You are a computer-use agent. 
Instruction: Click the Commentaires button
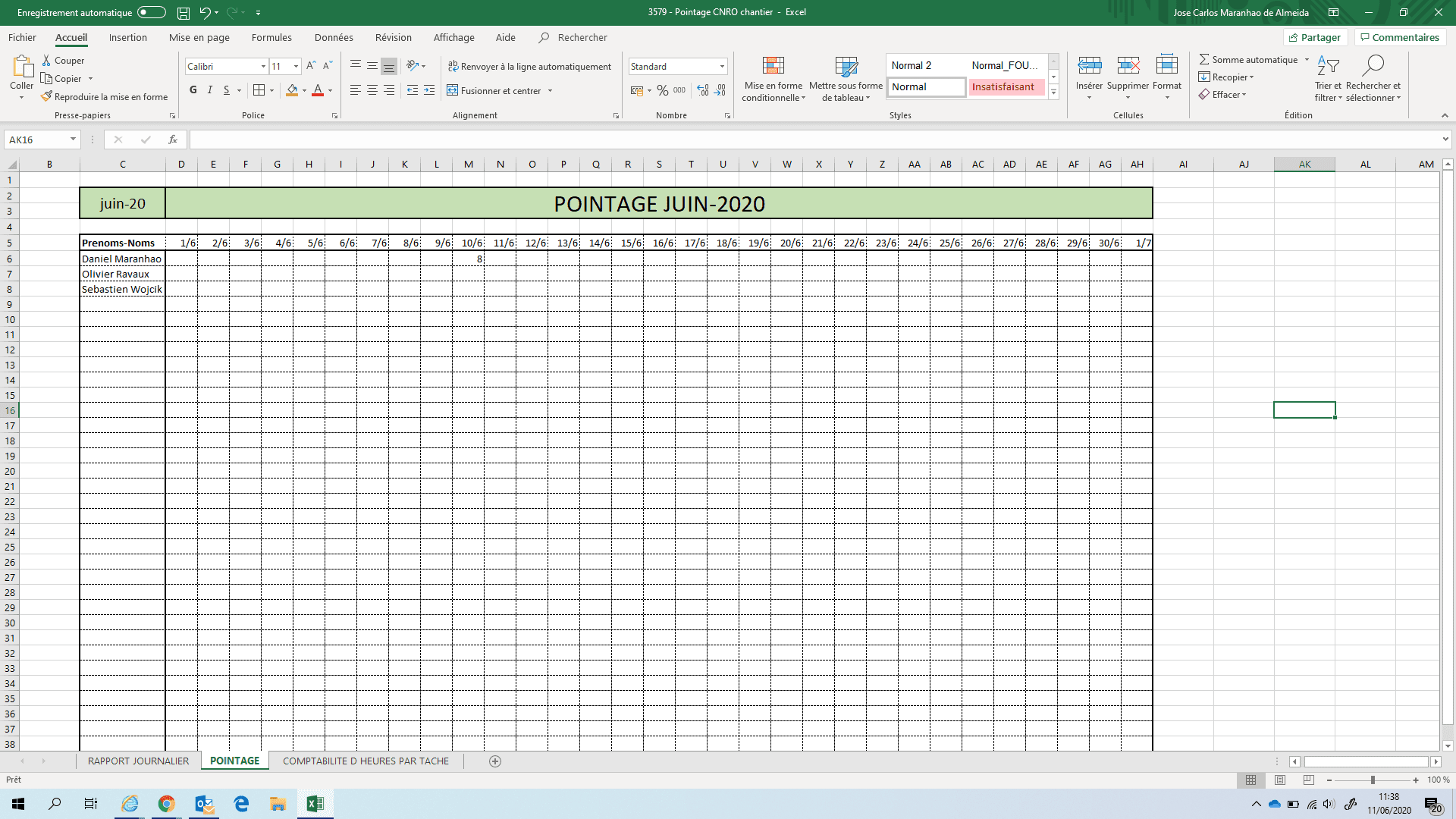(x=1399, y=38)
